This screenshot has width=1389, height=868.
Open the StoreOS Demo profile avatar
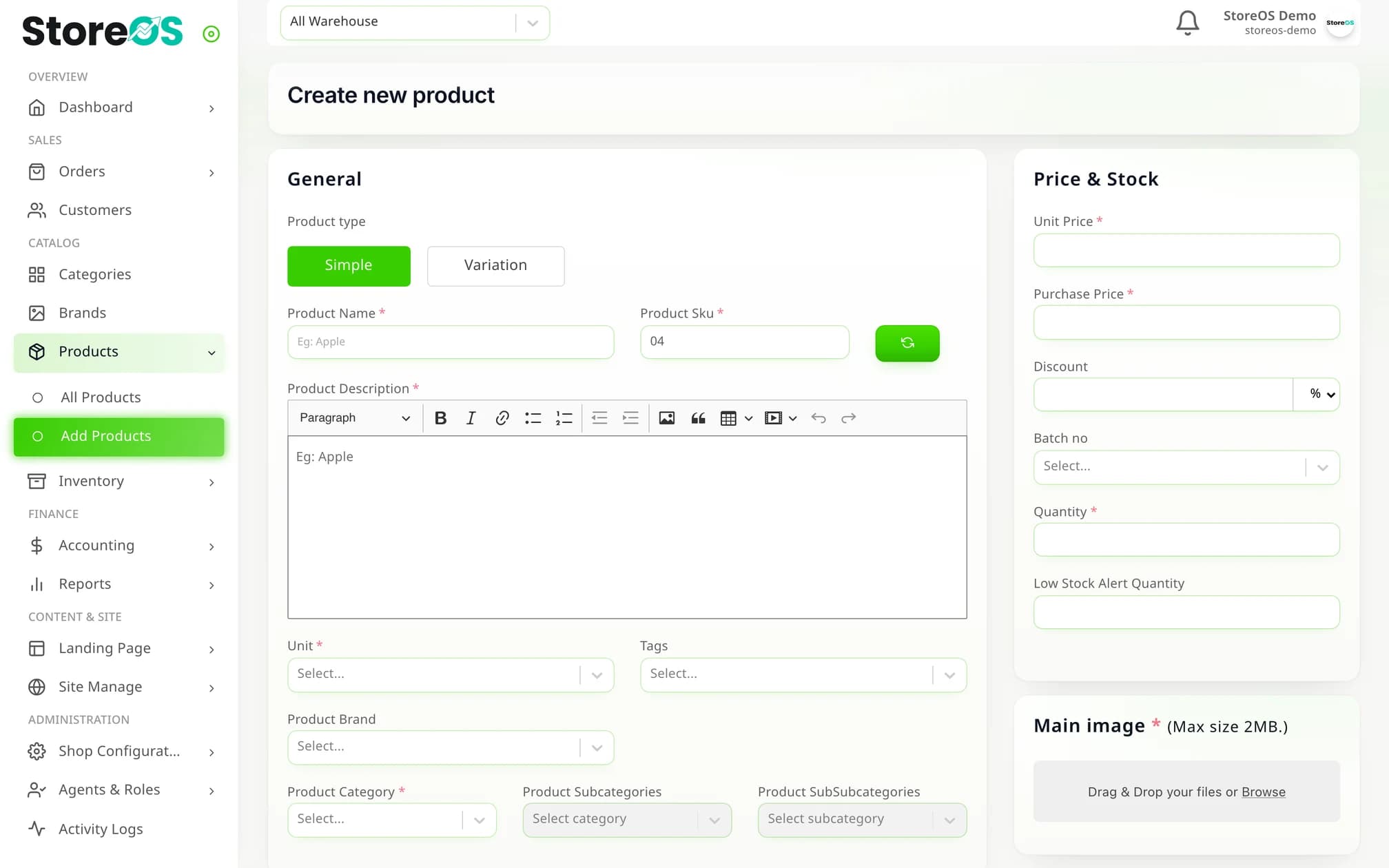[1340, 23]
